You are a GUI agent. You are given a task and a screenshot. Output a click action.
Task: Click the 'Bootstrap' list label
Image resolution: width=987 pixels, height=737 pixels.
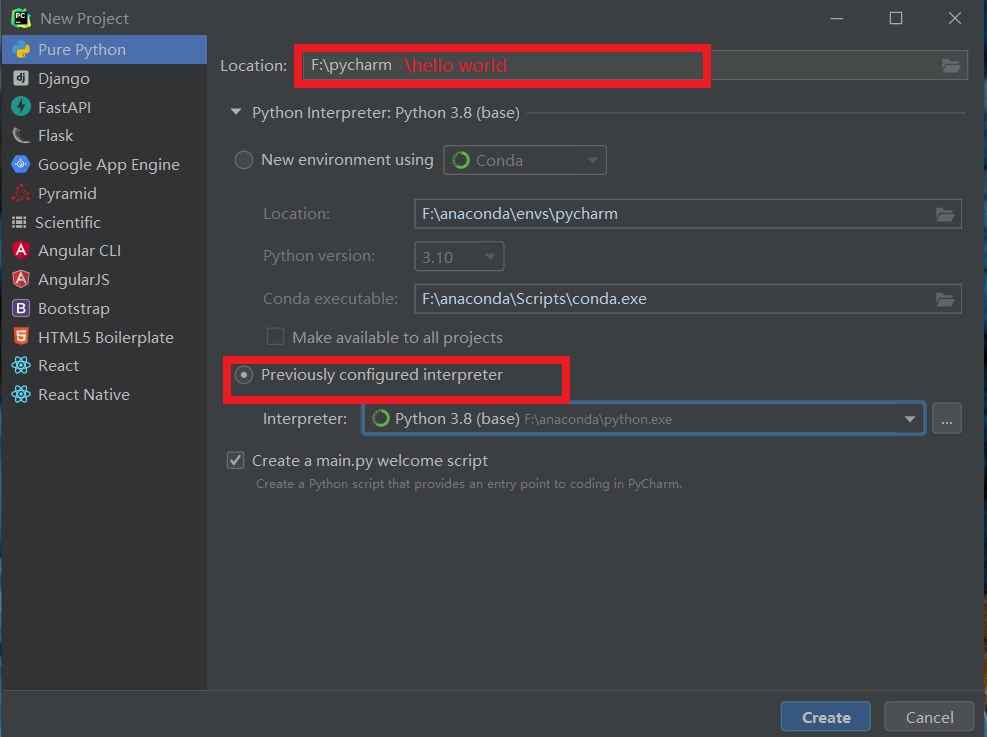coord(74,308)
